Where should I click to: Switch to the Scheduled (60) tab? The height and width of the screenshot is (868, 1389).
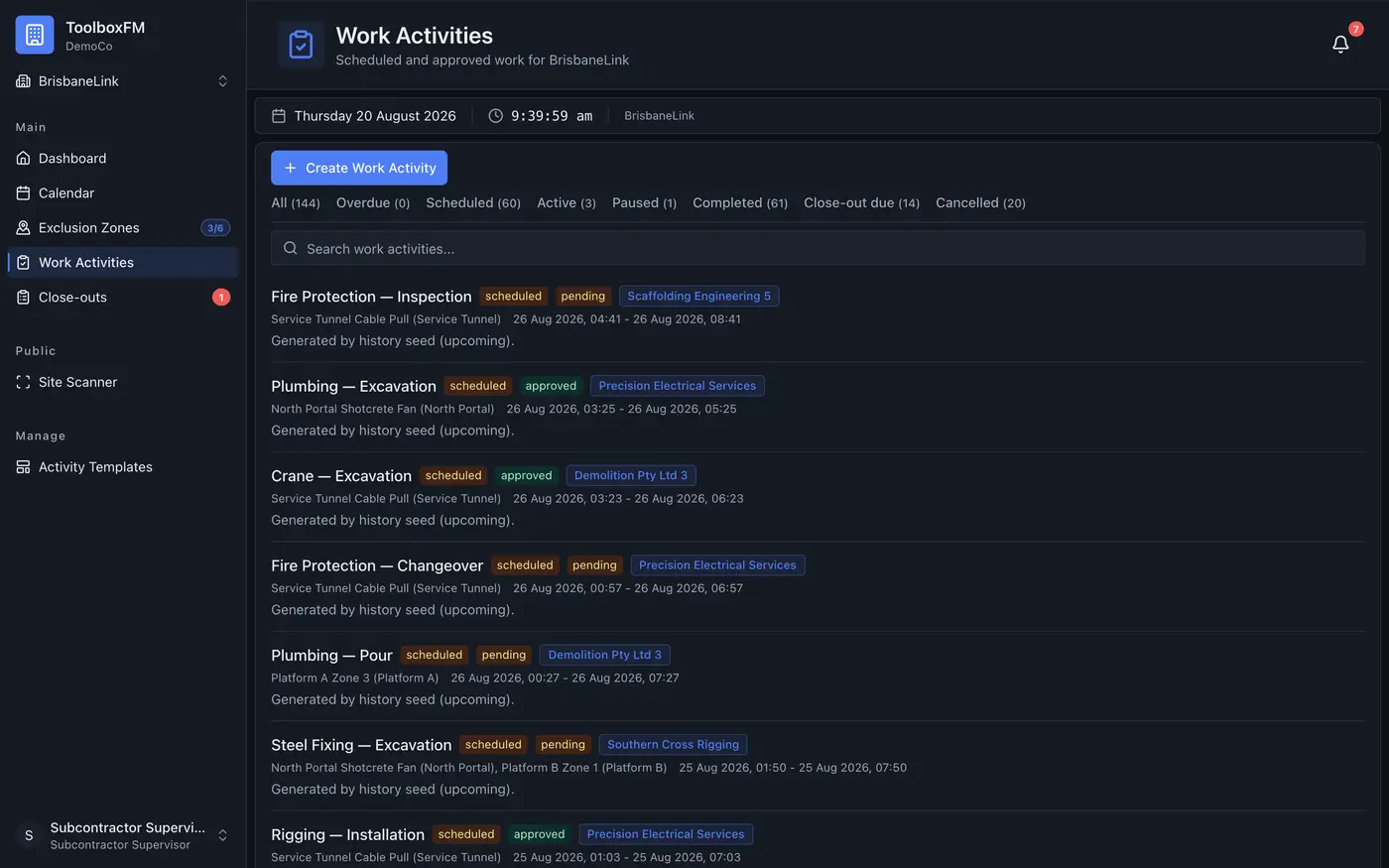coord(473,202)
